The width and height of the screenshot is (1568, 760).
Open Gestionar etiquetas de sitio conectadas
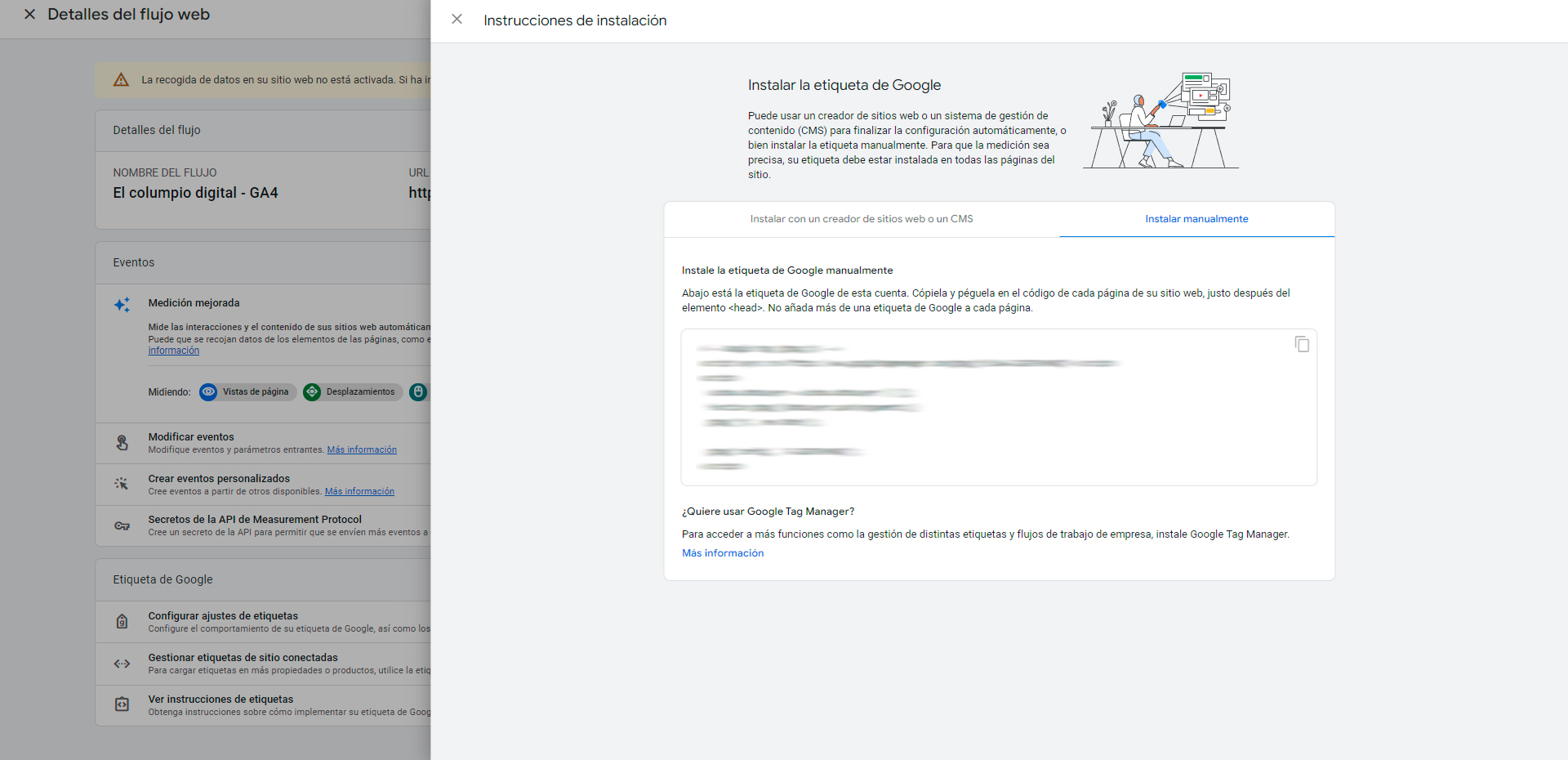pyautogui.click(x=263, y=664)
